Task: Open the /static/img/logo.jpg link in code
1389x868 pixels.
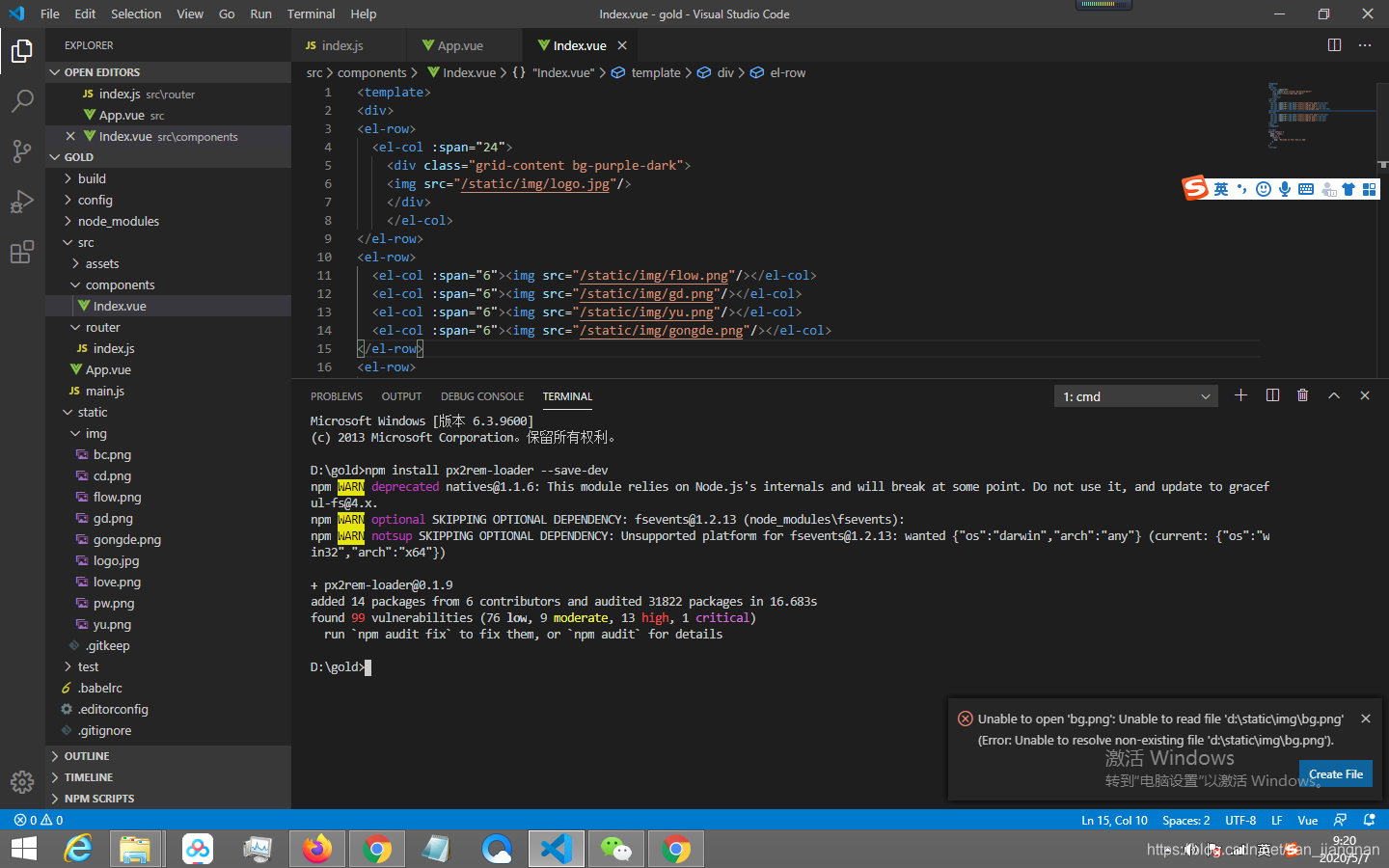Action: click(535, 183)
